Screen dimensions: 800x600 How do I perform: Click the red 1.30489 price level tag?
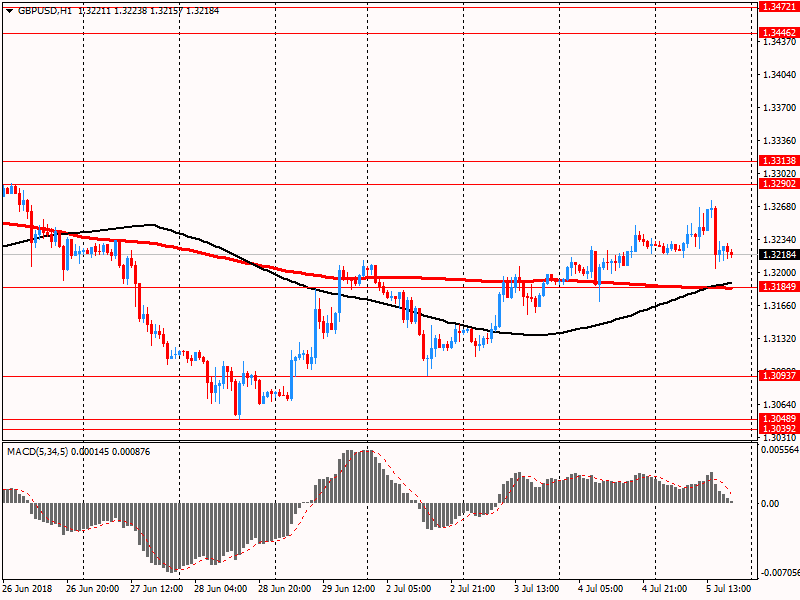(779, 418)
